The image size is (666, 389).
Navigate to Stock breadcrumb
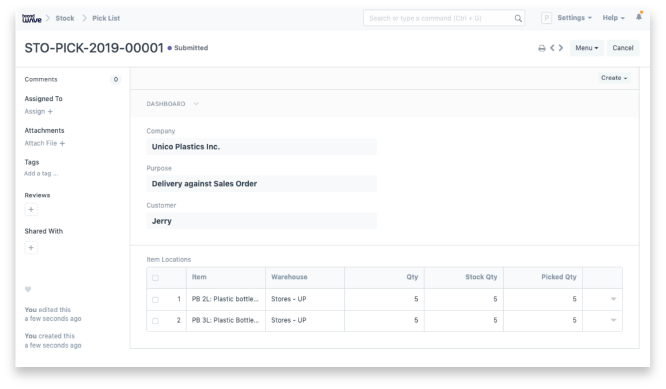click(x=65, y=18)
